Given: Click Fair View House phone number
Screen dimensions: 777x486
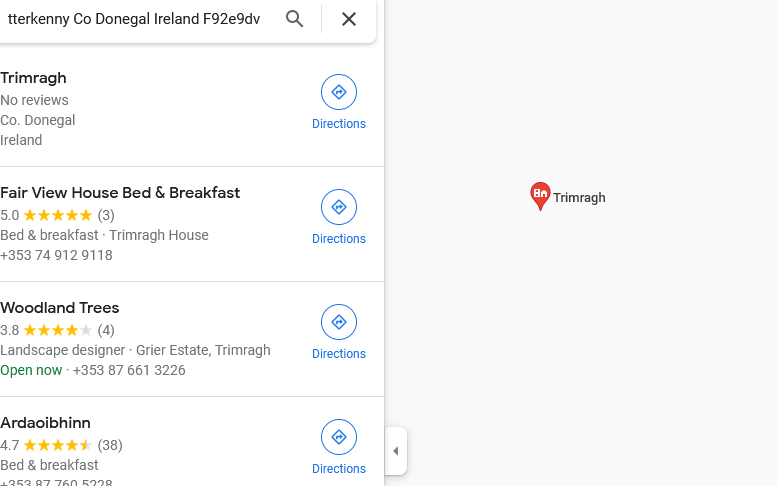Looking at the screenshot, I should (56, 255).
